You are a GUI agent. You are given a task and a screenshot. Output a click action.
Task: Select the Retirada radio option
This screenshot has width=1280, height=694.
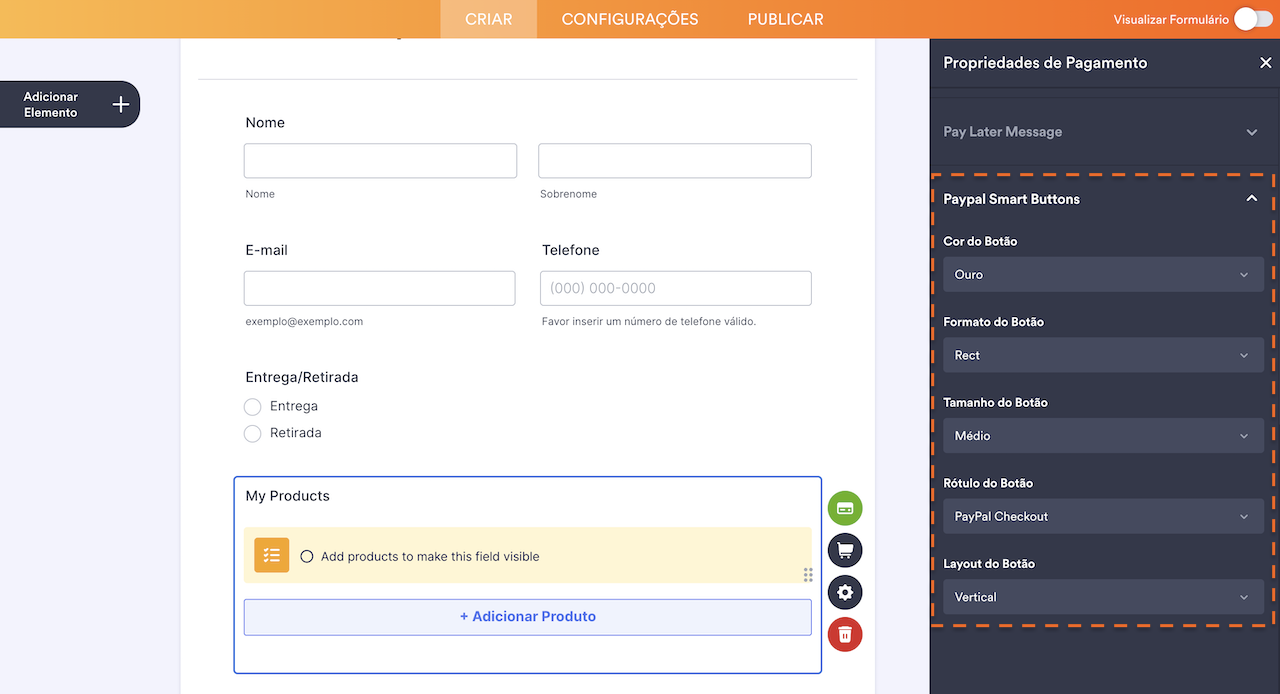pyautogui.click(x=252, y=433)
